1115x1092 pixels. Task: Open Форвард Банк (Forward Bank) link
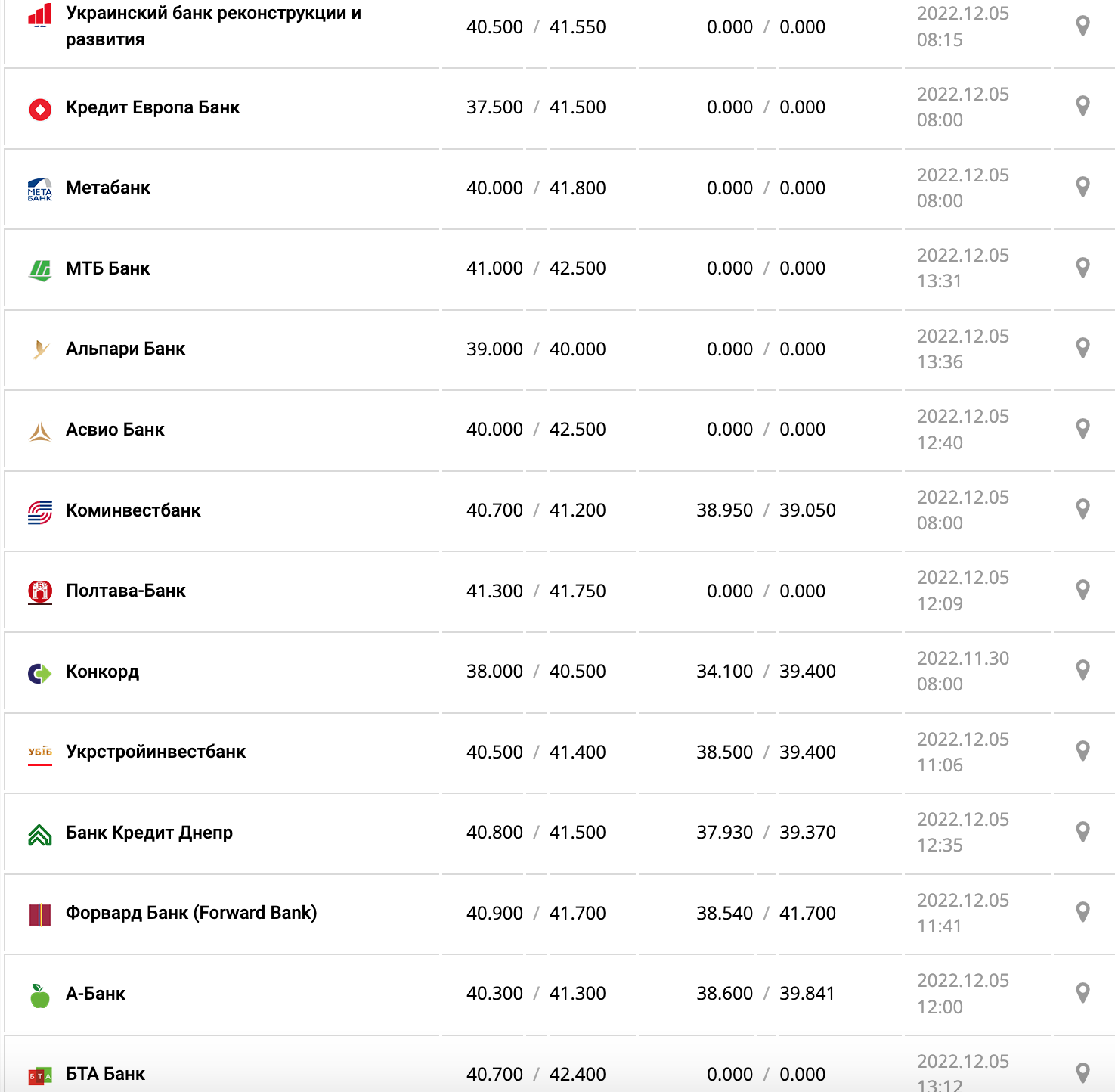pyautogui.click(x=191, y=913)
